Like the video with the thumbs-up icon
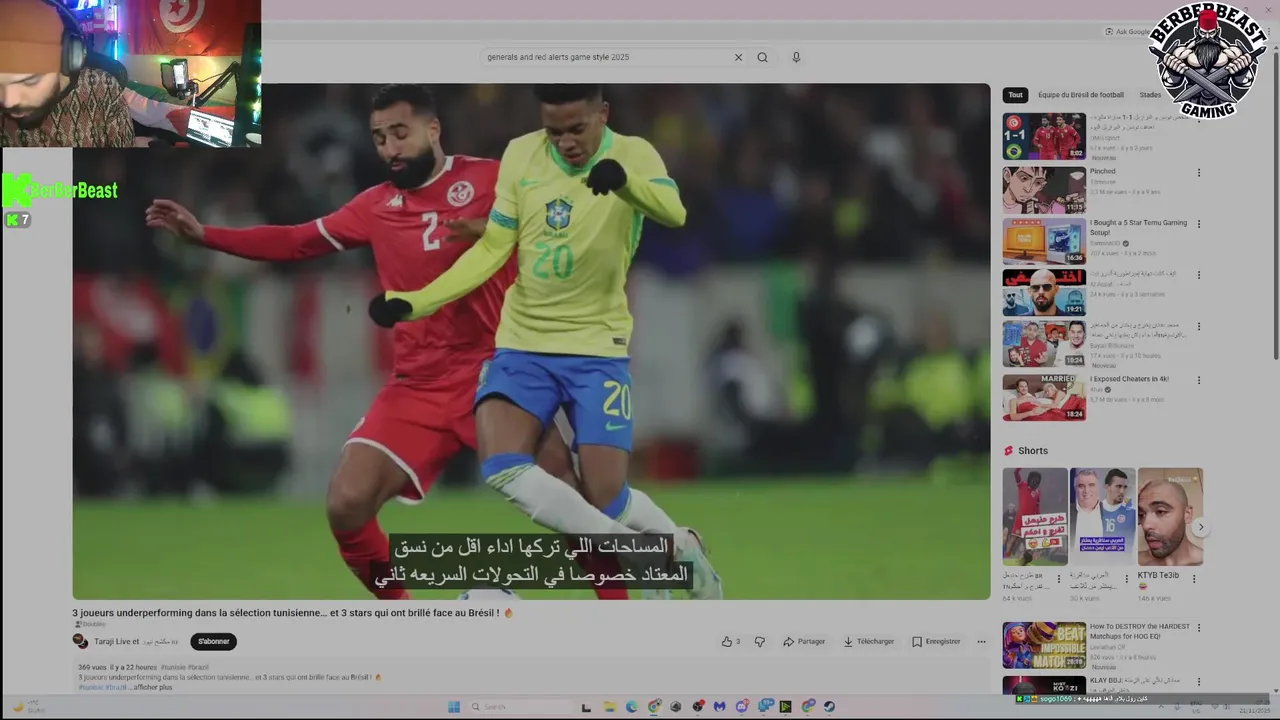This screenshot has height=720, width=1280. (727, 642)
